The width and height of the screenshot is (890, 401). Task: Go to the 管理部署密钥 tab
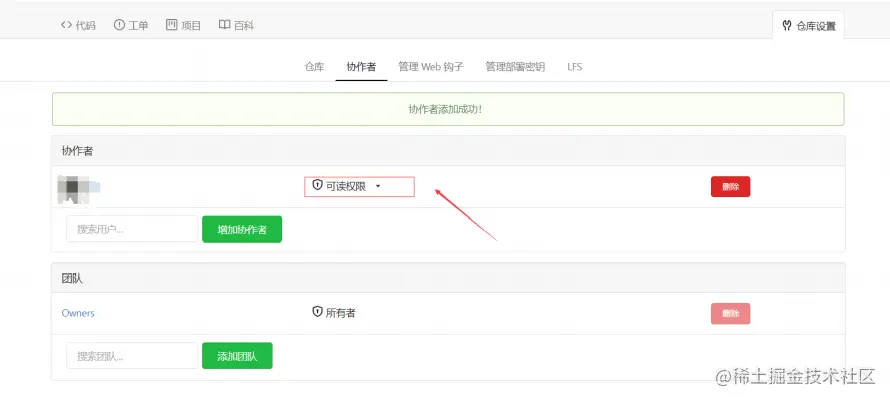pyautogui.click(x=515, y=66)
